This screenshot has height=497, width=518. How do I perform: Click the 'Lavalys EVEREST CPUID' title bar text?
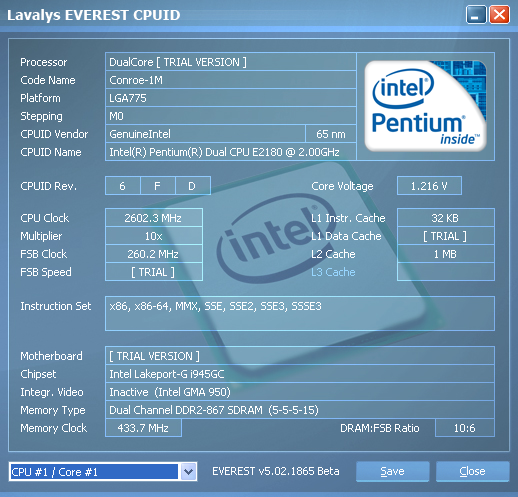click(x=94, y=15)
